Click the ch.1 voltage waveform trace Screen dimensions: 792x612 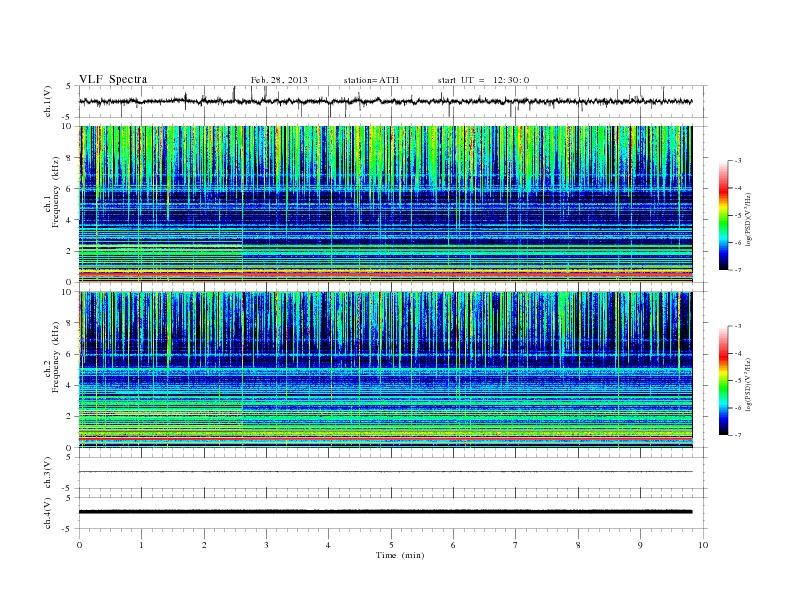coord(385,101)
